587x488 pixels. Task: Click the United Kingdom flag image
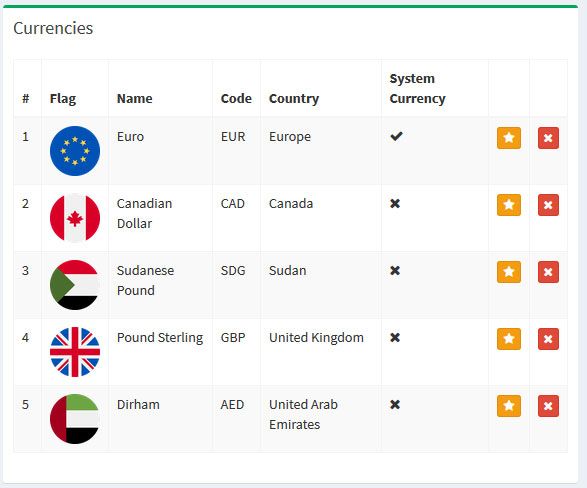tap(75, 352)
